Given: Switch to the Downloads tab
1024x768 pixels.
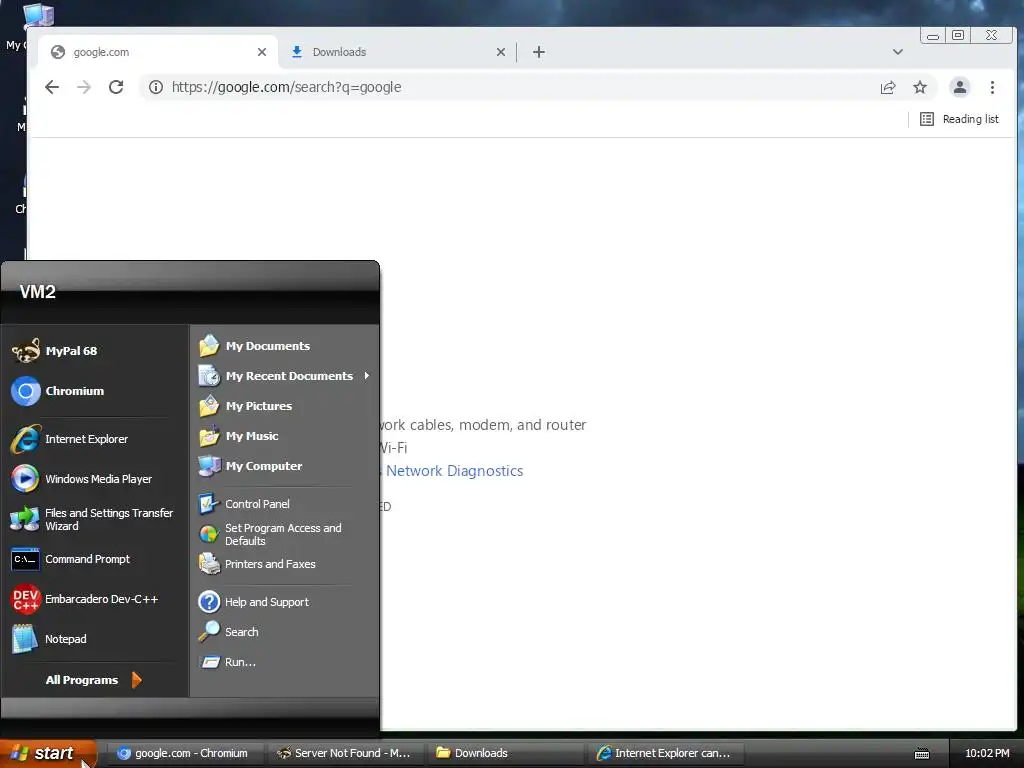Looking at the screenshot, I should (x=396, y=52).
